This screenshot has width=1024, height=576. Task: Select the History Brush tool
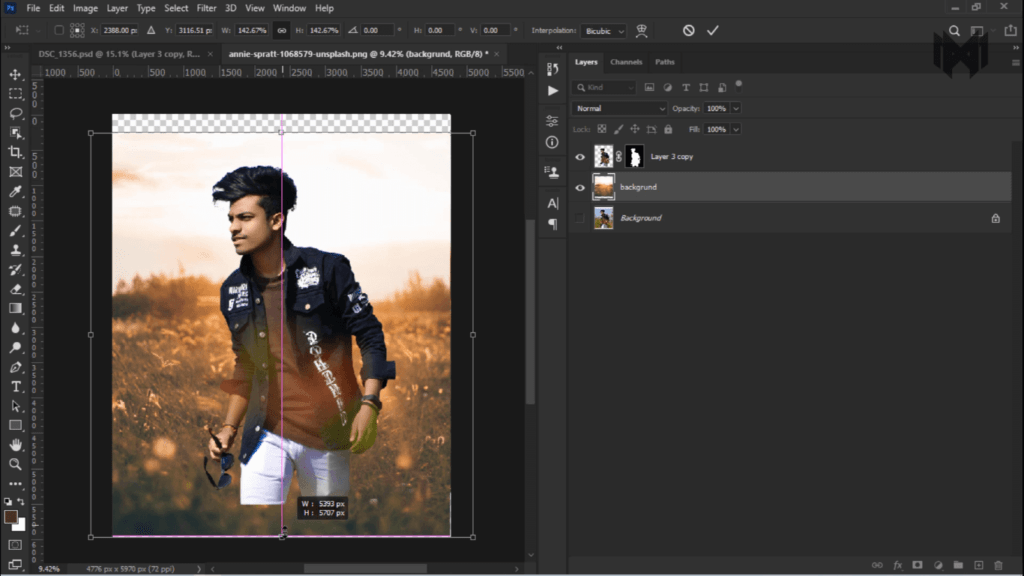[x=16, y=270]
